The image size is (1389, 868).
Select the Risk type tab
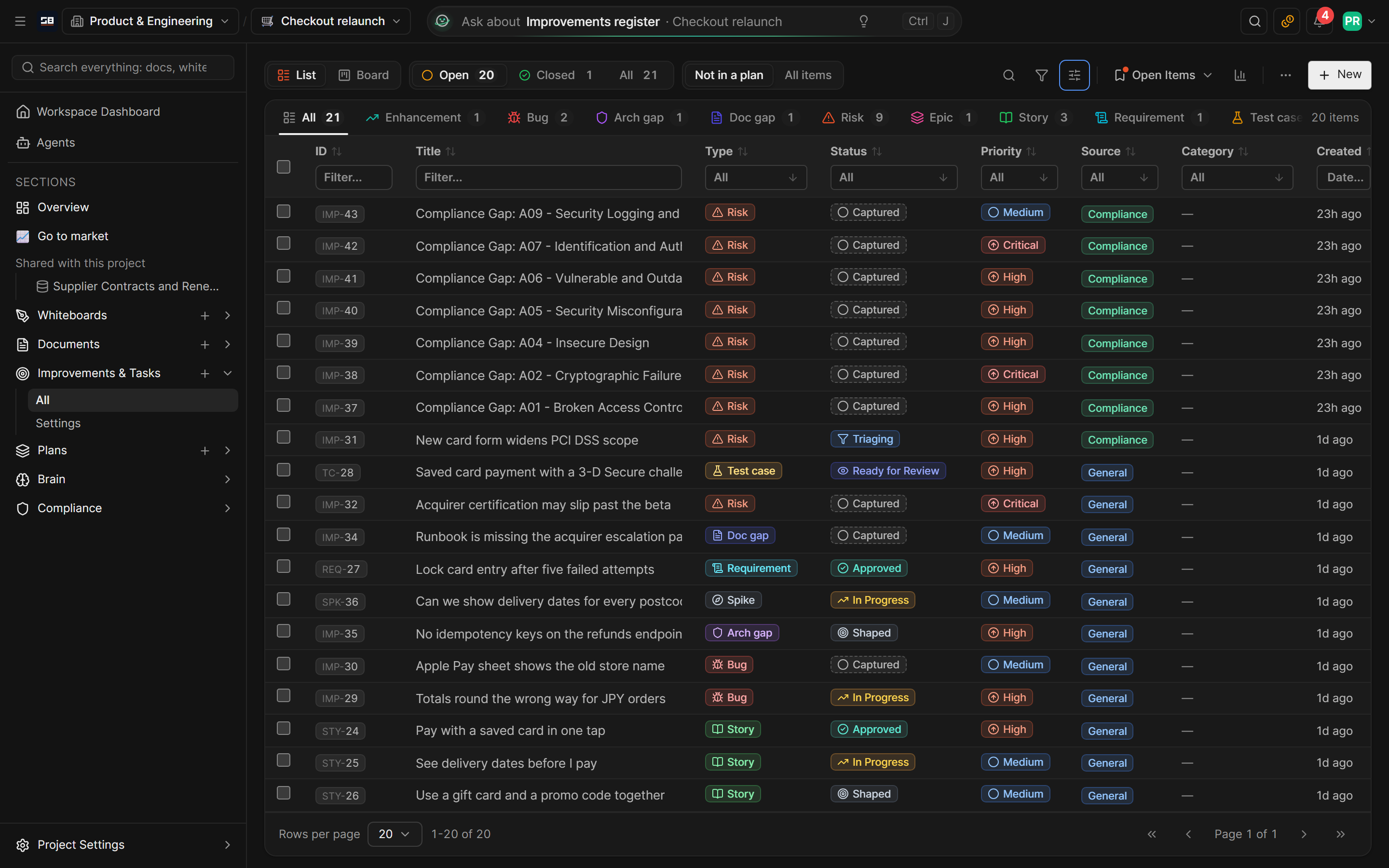[854, 118]
